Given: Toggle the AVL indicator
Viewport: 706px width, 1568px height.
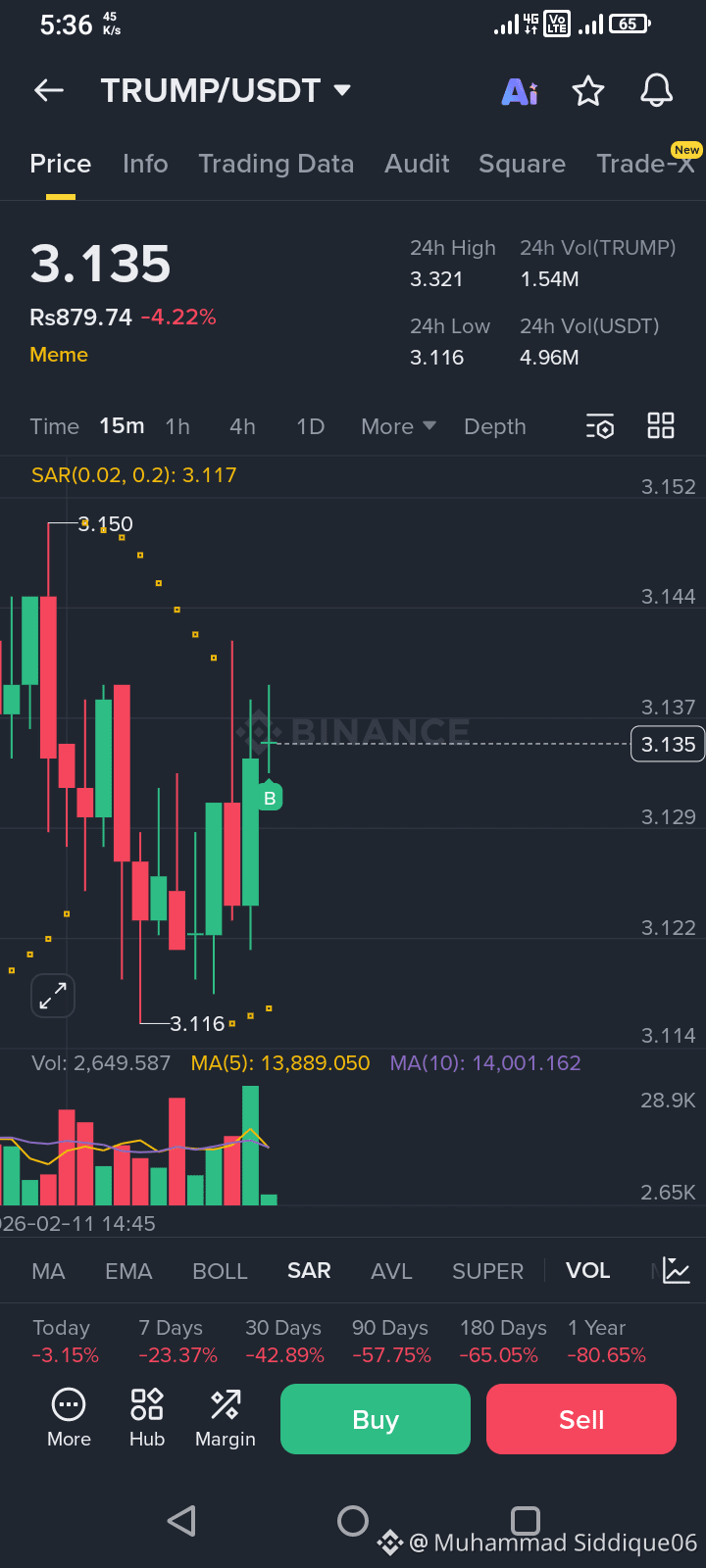Looking at the screenshot, I should [x=391, y=1271].
